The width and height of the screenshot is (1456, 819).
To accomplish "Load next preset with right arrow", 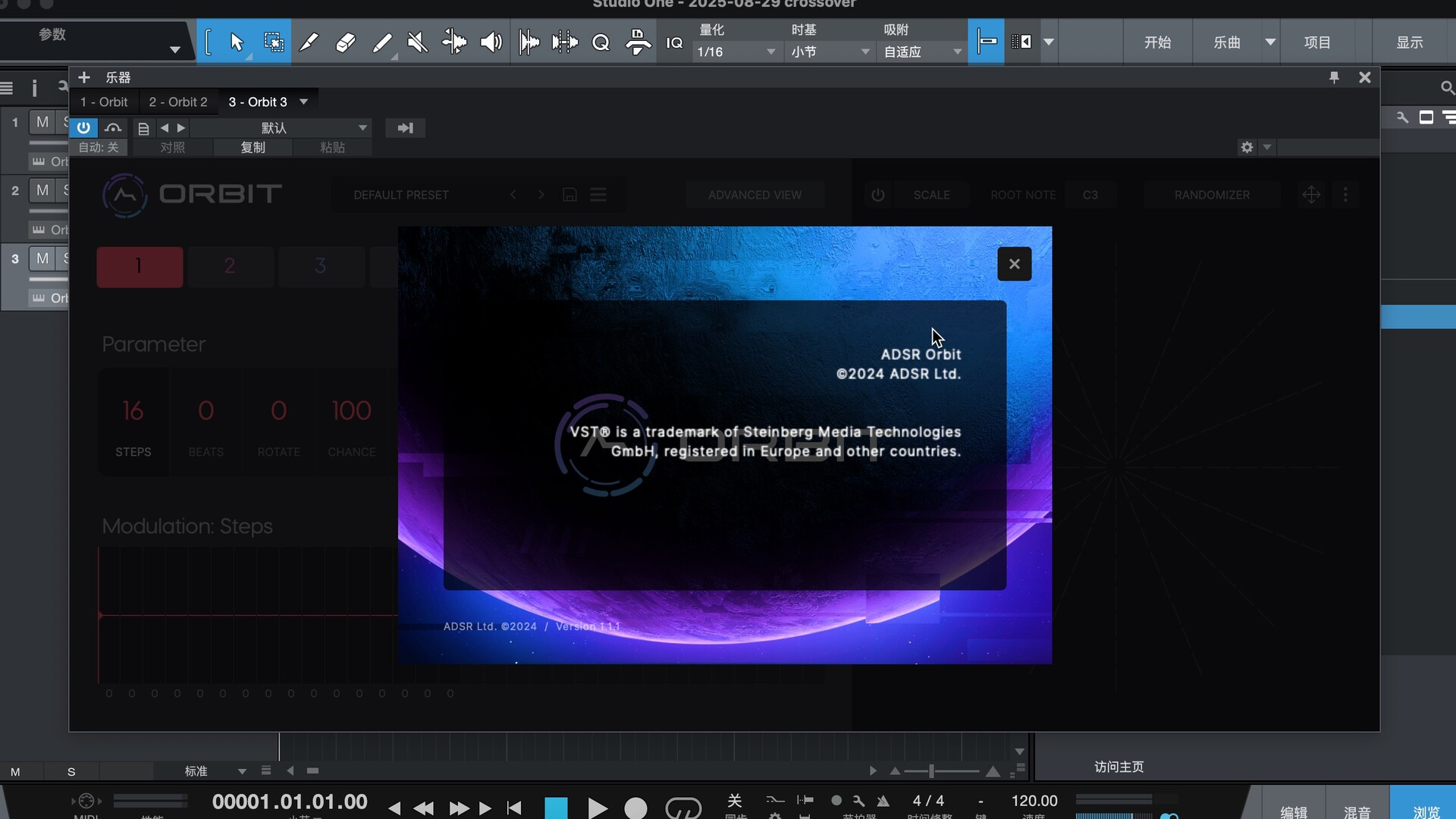I will coord(180,128).
